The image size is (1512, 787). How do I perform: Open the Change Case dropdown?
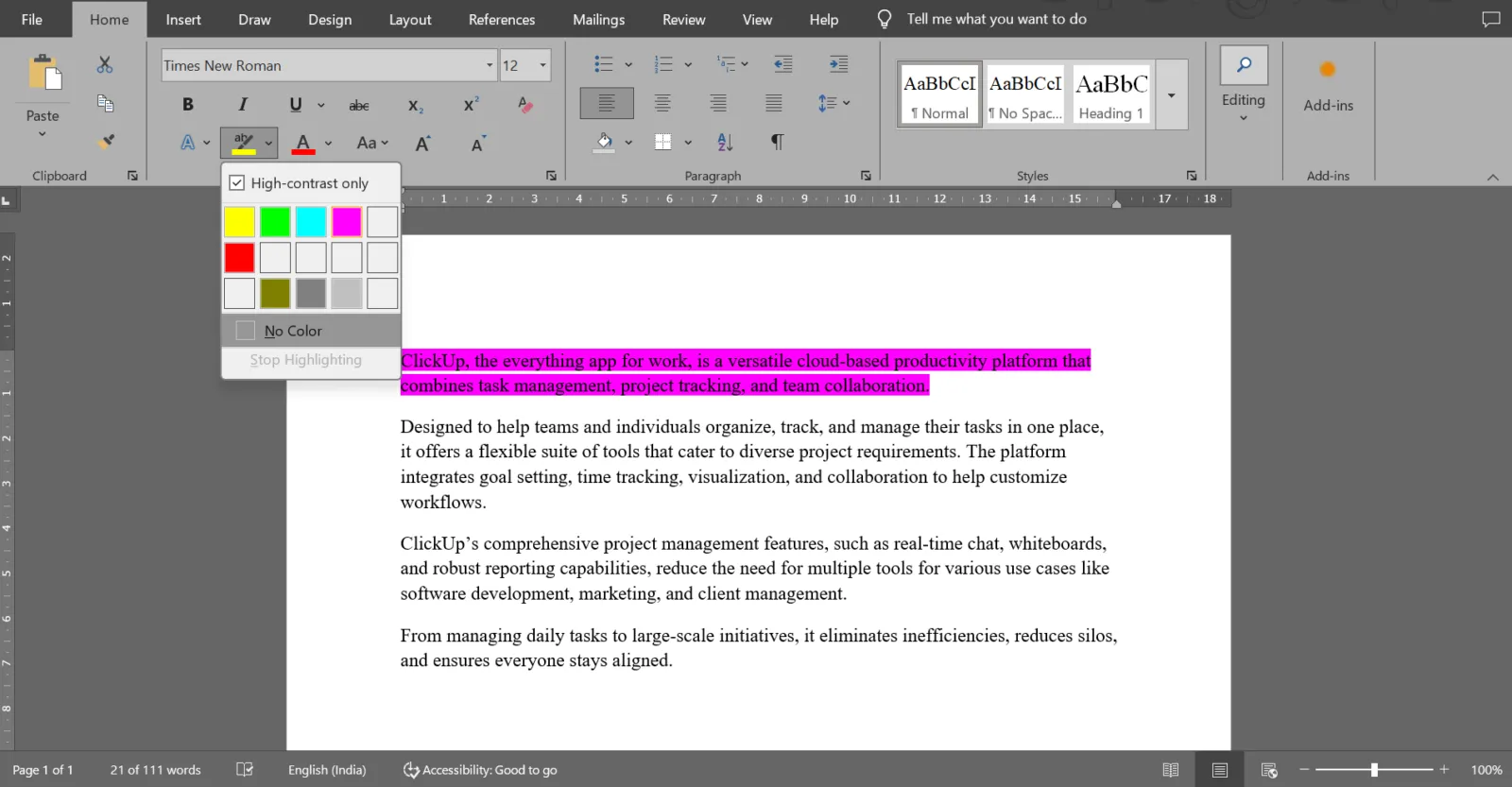coord(372,143)
